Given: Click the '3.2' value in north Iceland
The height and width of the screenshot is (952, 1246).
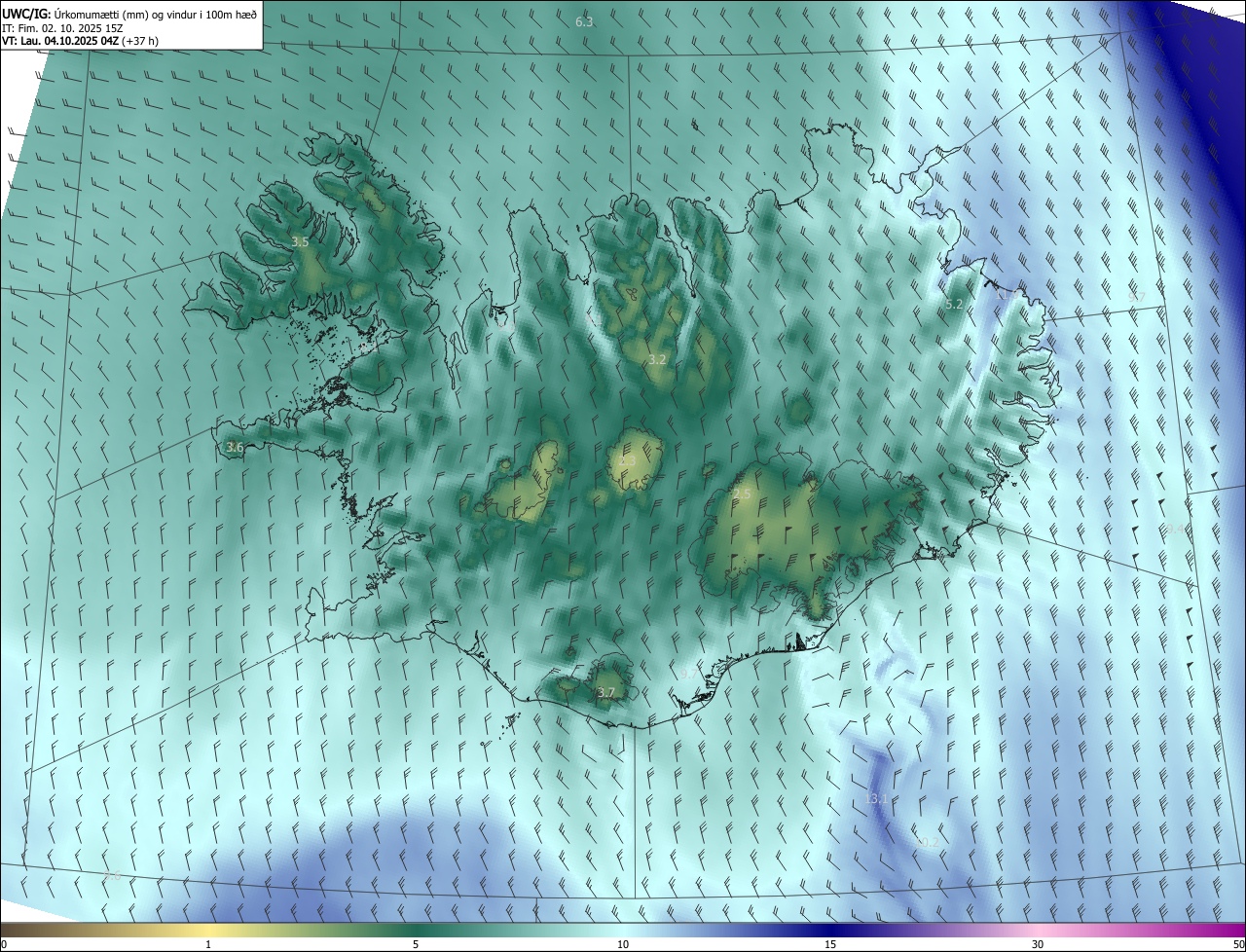Looking at the screenshot, I should (x=657, y=359).
